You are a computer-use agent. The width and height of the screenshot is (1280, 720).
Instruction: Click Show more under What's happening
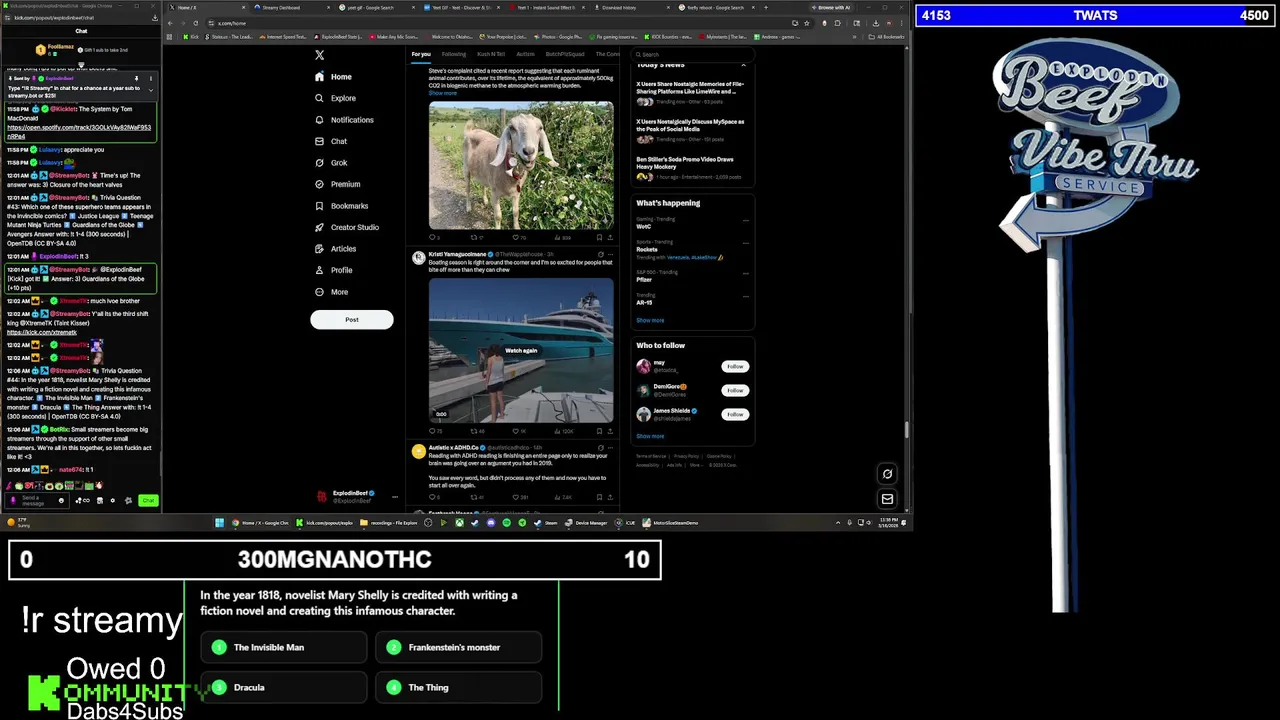pyautogui.click(x=650, y=320)
